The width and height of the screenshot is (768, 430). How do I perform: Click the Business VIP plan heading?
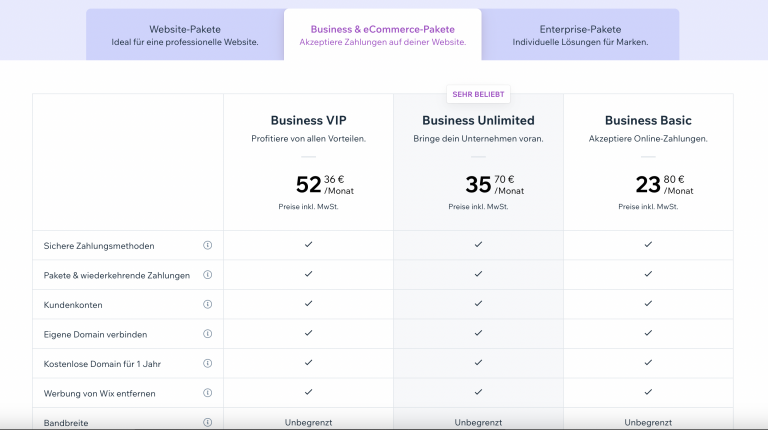pos(308,121)
